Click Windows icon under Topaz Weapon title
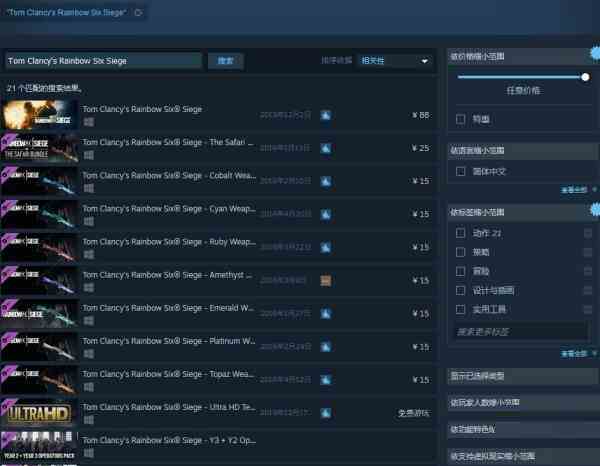This screenshot has width=600, height=466. click(89, 387)
